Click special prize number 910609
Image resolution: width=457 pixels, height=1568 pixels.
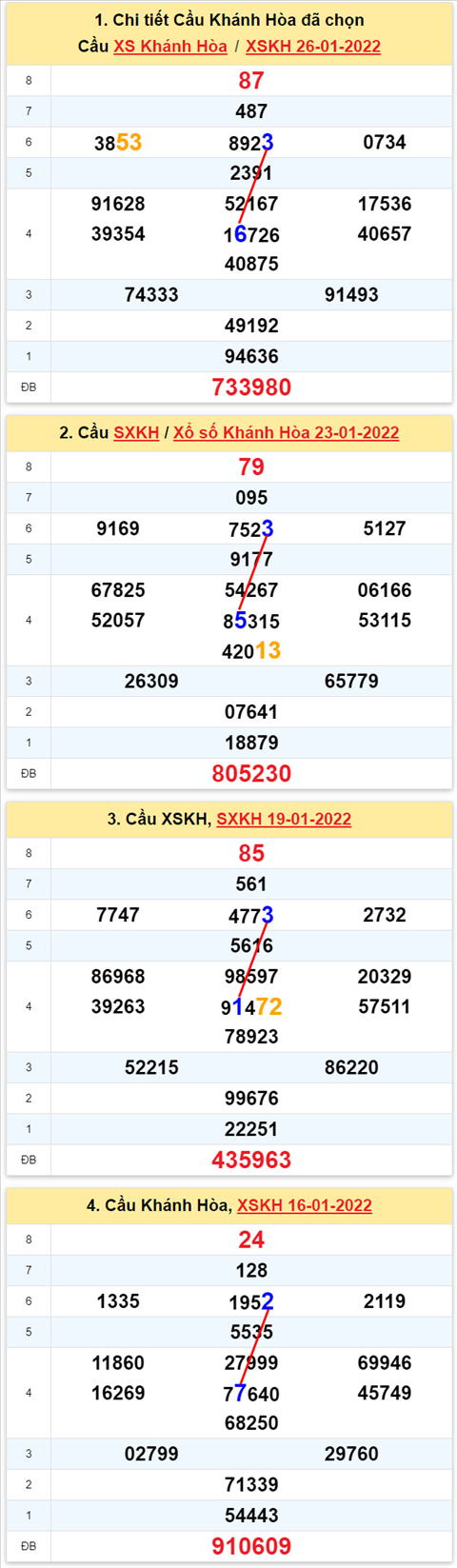click(251, 1547)
